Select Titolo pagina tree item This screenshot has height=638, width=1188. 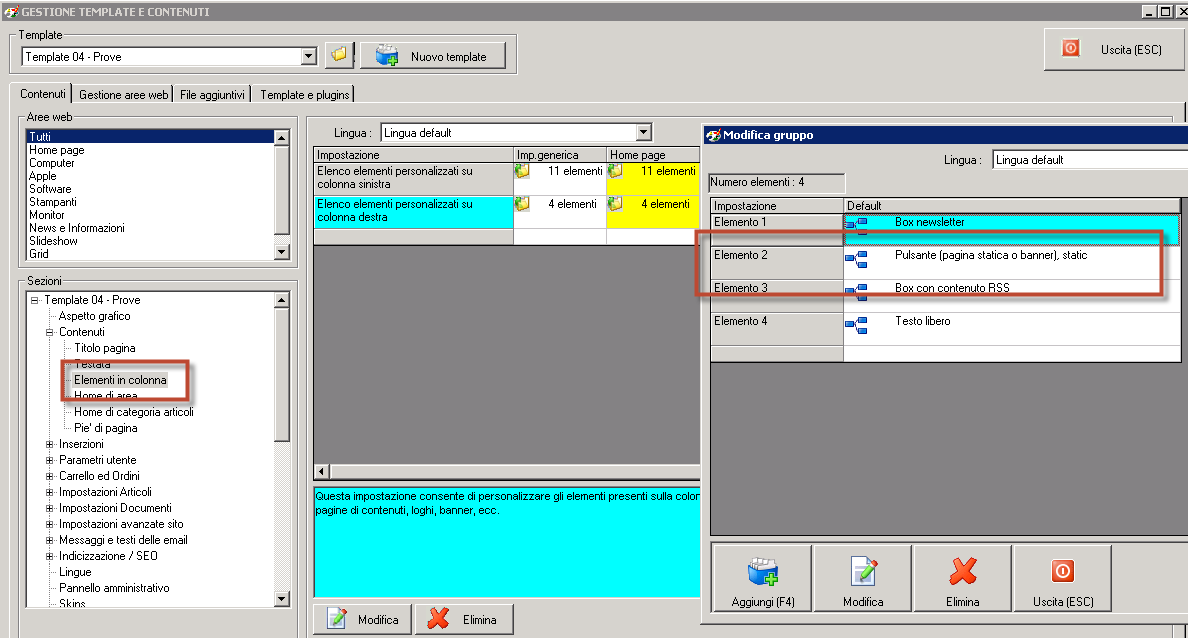point(105,348)
